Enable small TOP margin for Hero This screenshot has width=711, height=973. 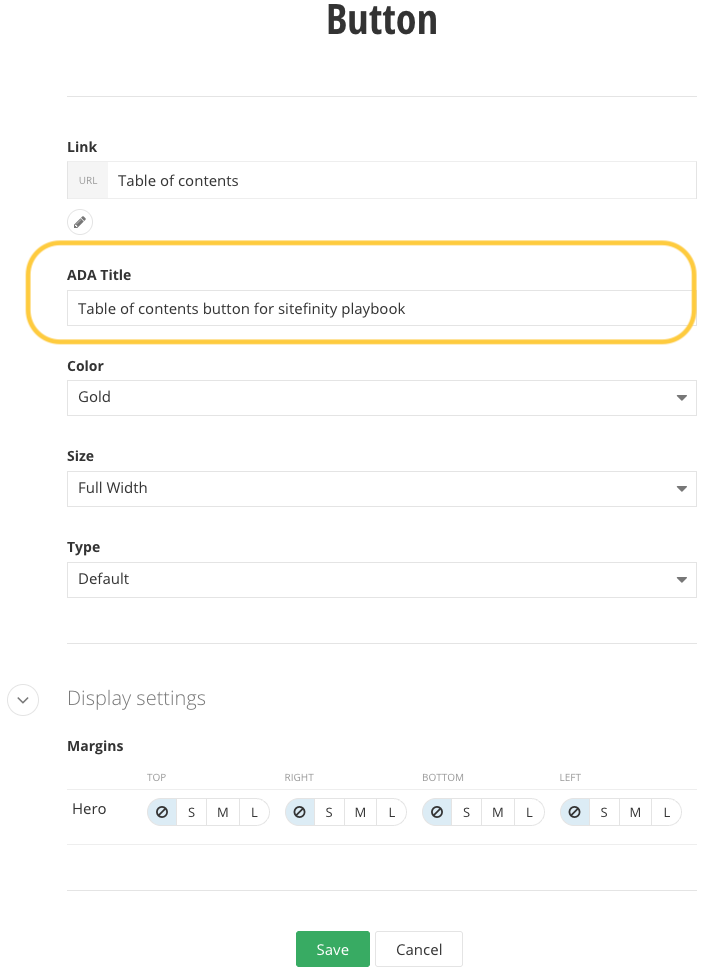pos(191,811)
